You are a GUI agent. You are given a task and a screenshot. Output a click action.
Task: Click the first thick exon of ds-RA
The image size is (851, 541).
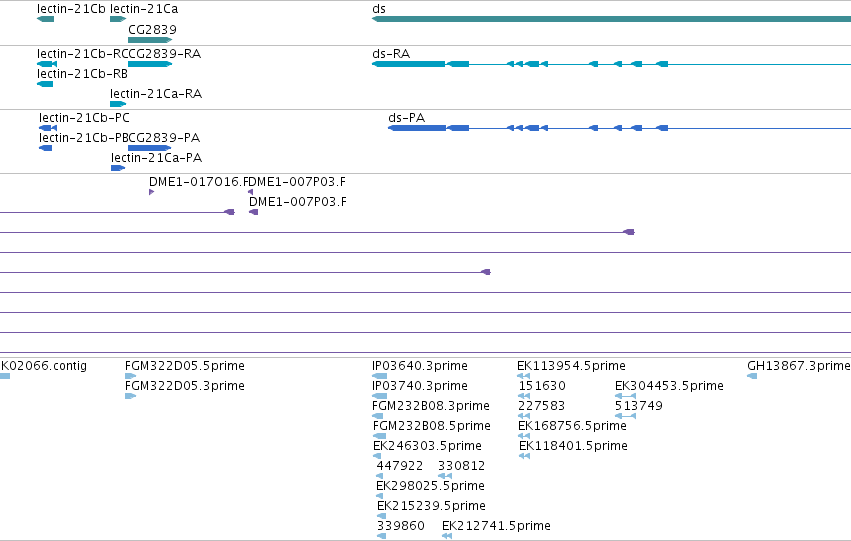point(408,64)
